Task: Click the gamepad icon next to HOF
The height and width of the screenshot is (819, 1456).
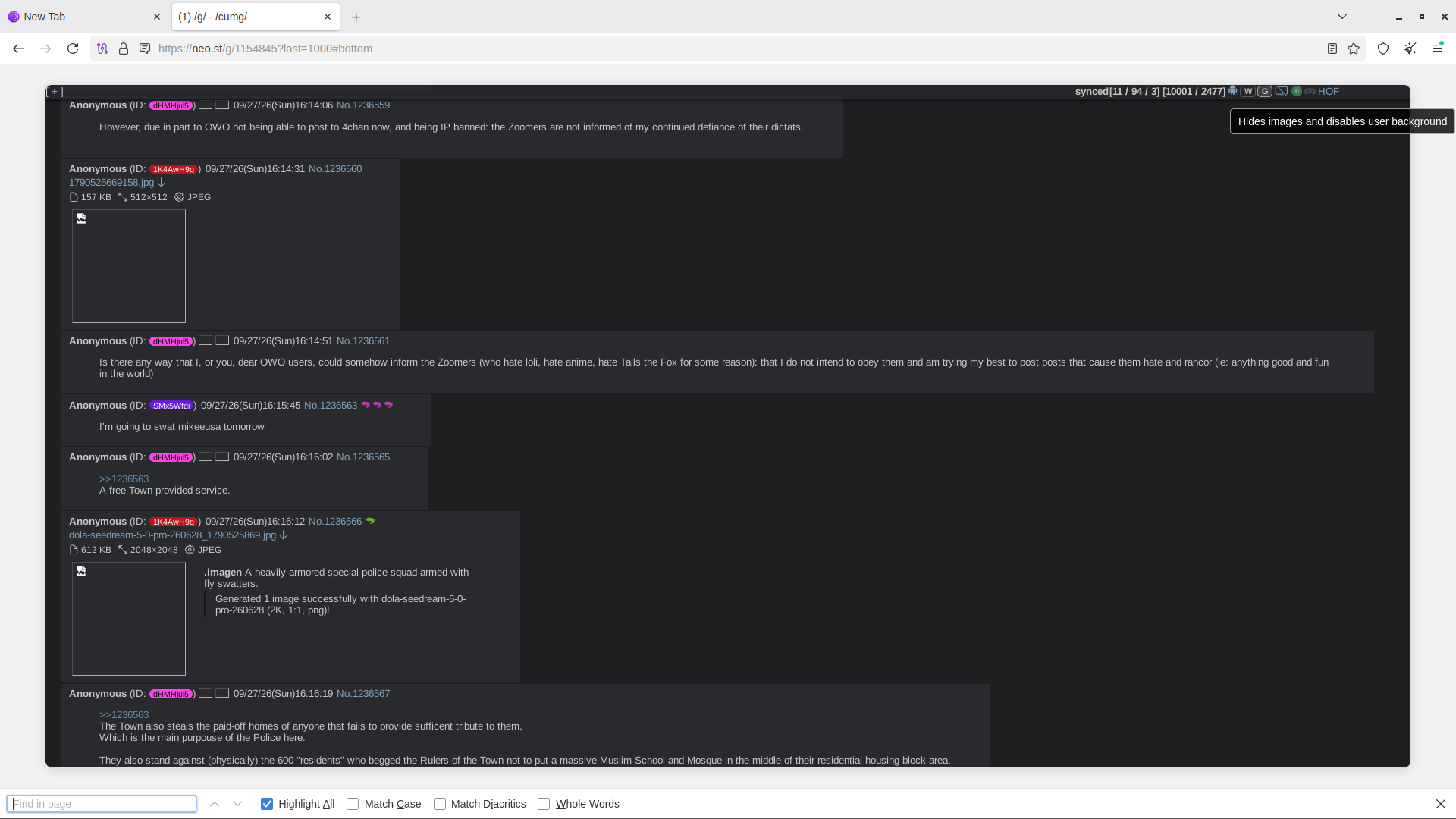Action: [1310, 91]
